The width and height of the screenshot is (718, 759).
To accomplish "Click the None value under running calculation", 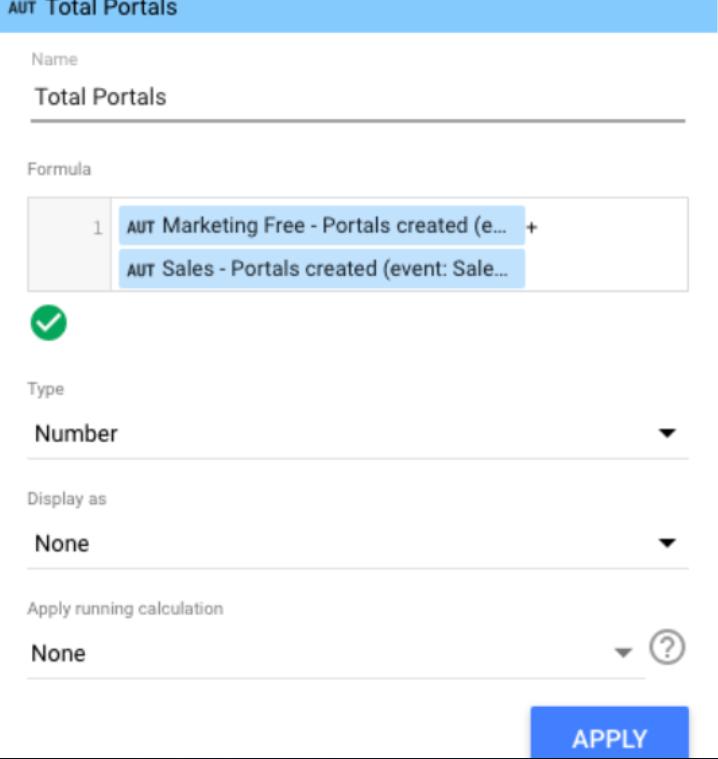I will coord(58,654).
